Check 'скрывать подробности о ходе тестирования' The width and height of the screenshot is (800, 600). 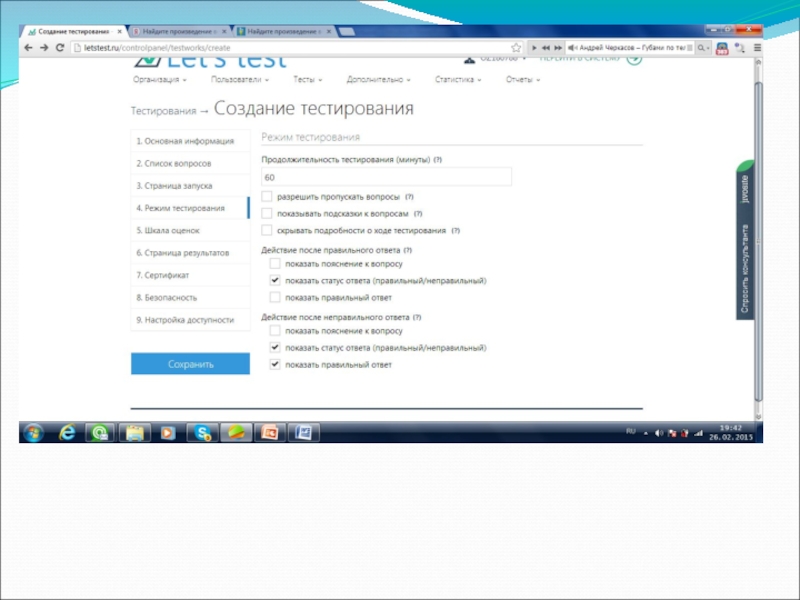[x=266, y=230]
